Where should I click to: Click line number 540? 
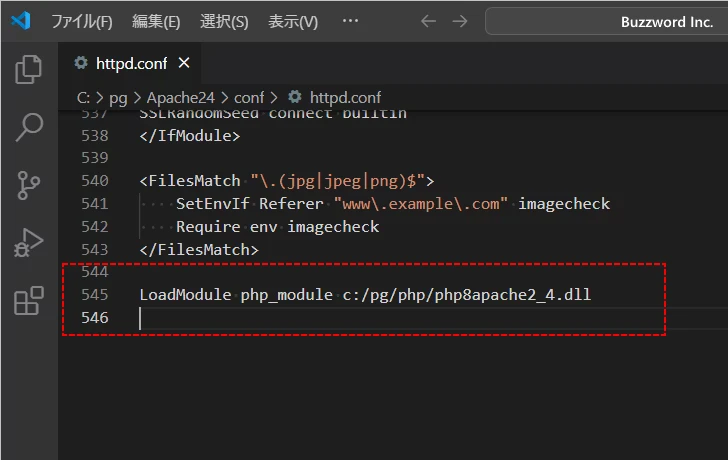[95, 181]
